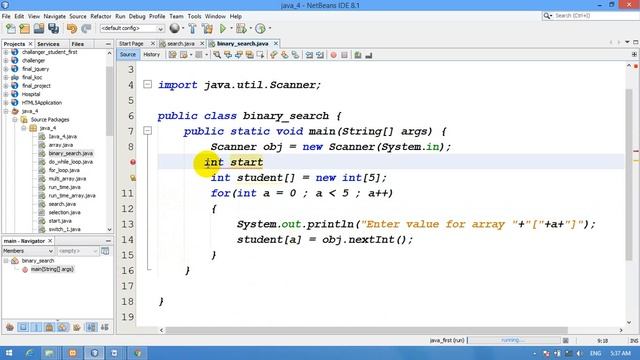The image size is (640, 360).
Task: Click the Comment icon in editor toolbar
Action: (358, 55)
